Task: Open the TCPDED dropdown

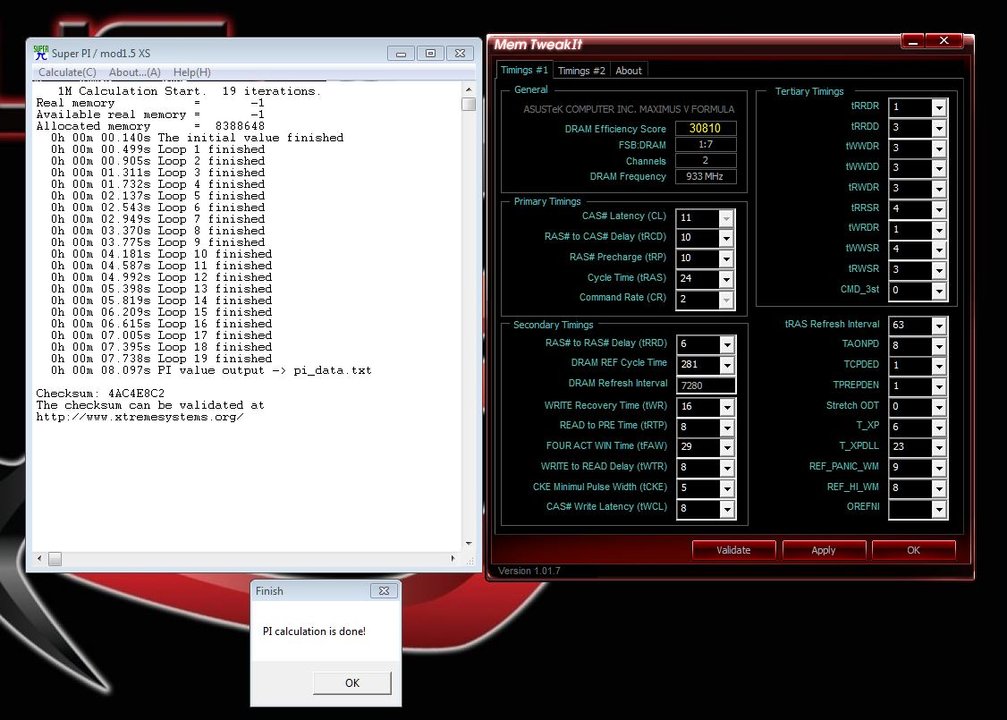Action: (939, 367)
